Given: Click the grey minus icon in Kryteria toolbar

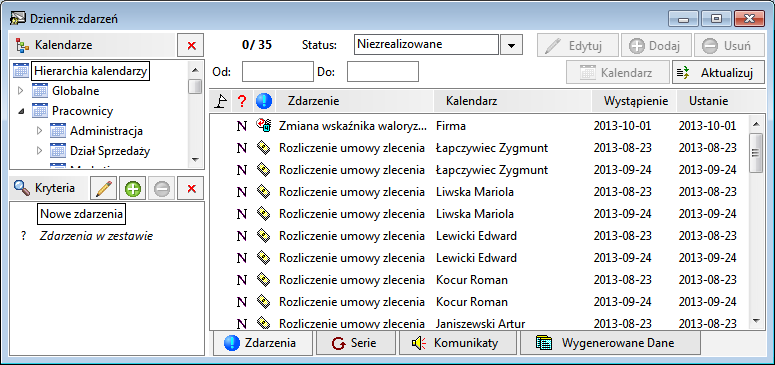Looking at the screenshot, I should (162, 188).
